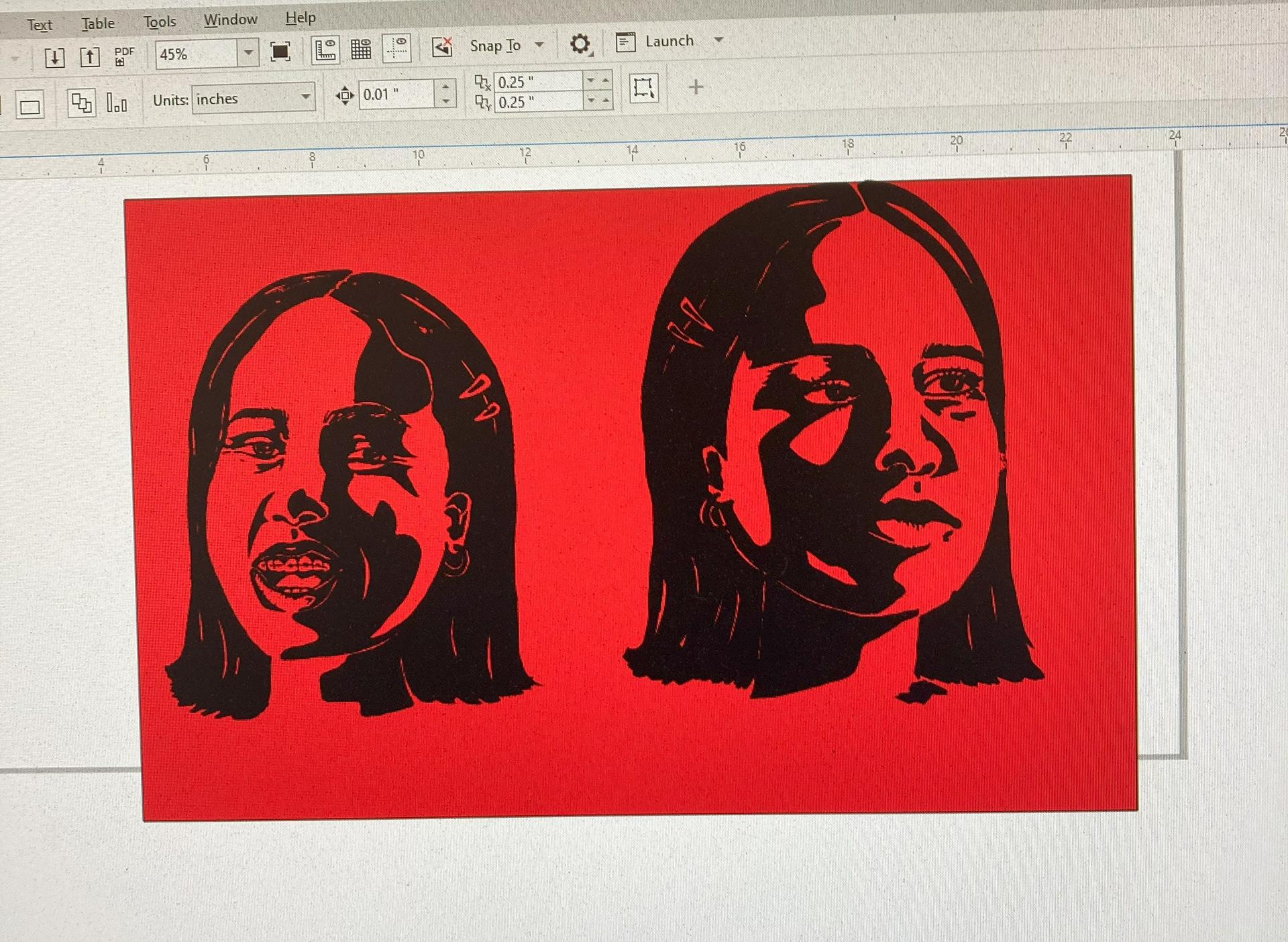Apply layout to current page icon
The image size is (1288, 942).
pos(117,103)
